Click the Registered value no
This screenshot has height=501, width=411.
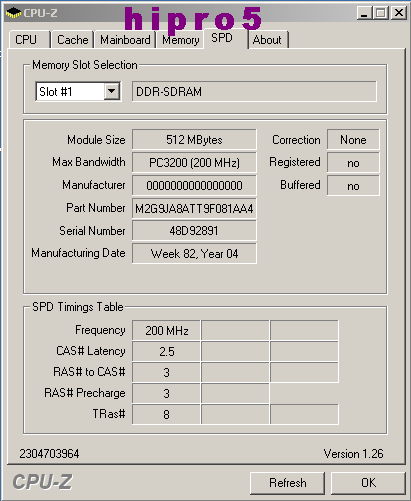(353, 163)
